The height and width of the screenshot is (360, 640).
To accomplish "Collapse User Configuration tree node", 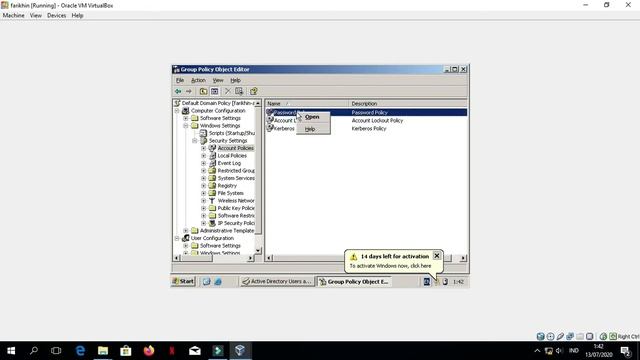I will 177,238.
